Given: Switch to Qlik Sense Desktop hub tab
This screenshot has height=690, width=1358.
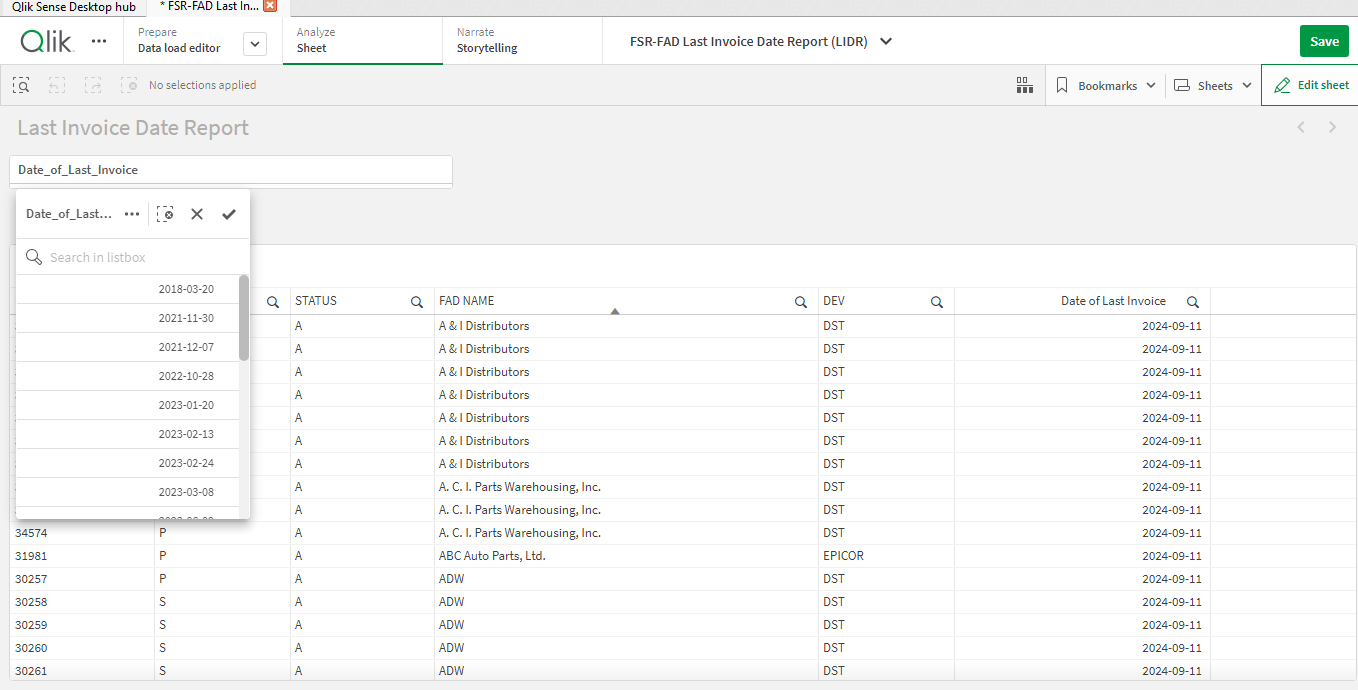Looking at the screenshot, I should [x=74, y=7].
